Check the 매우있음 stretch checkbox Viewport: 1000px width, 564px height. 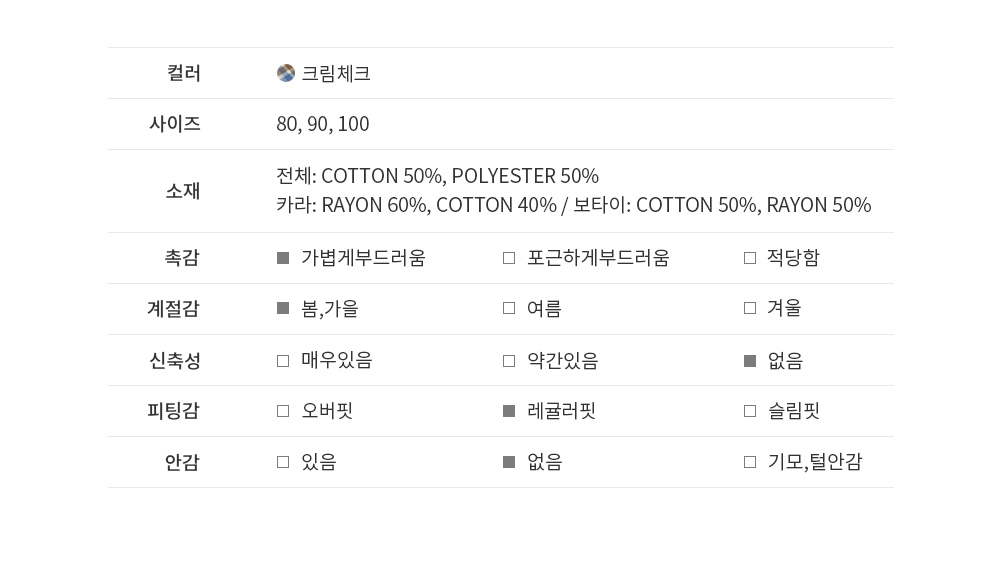pyautogui.click(x=283, y=361)
